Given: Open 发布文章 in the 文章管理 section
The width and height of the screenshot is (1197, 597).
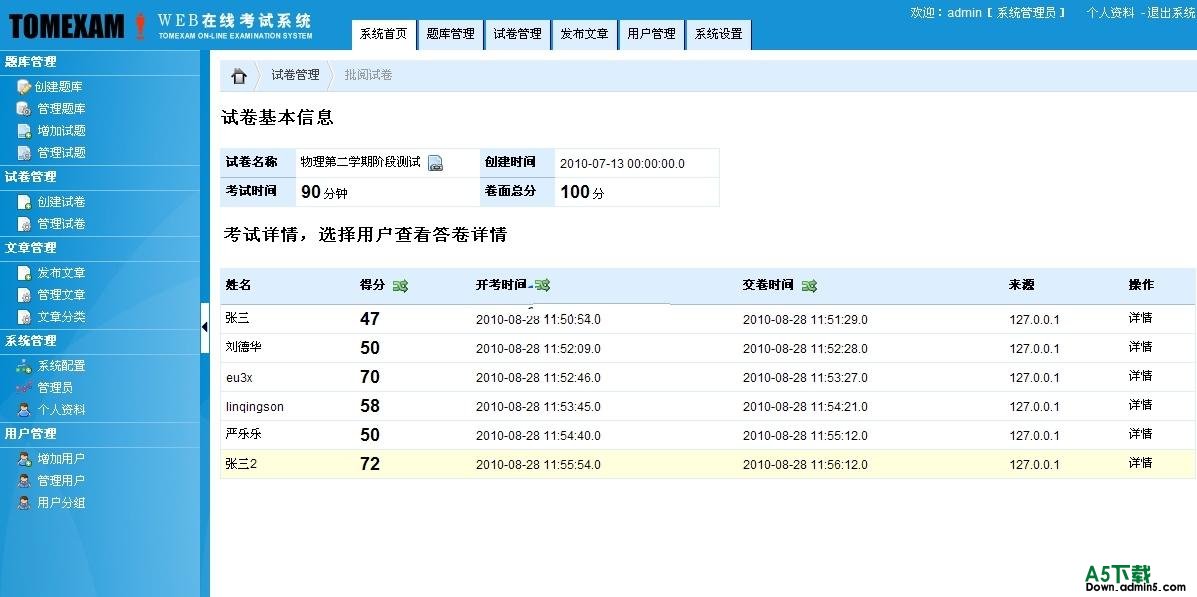Looking at the screenshot, I should click(61, 272).
